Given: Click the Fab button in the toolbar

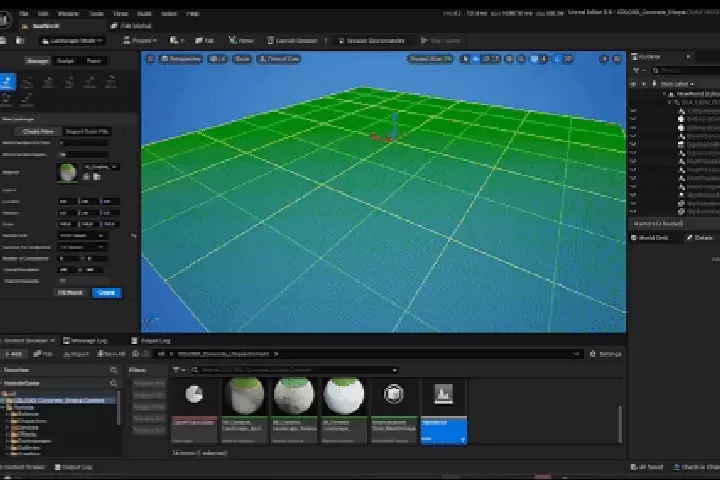Looking at the screenshot, I should 205,40.
